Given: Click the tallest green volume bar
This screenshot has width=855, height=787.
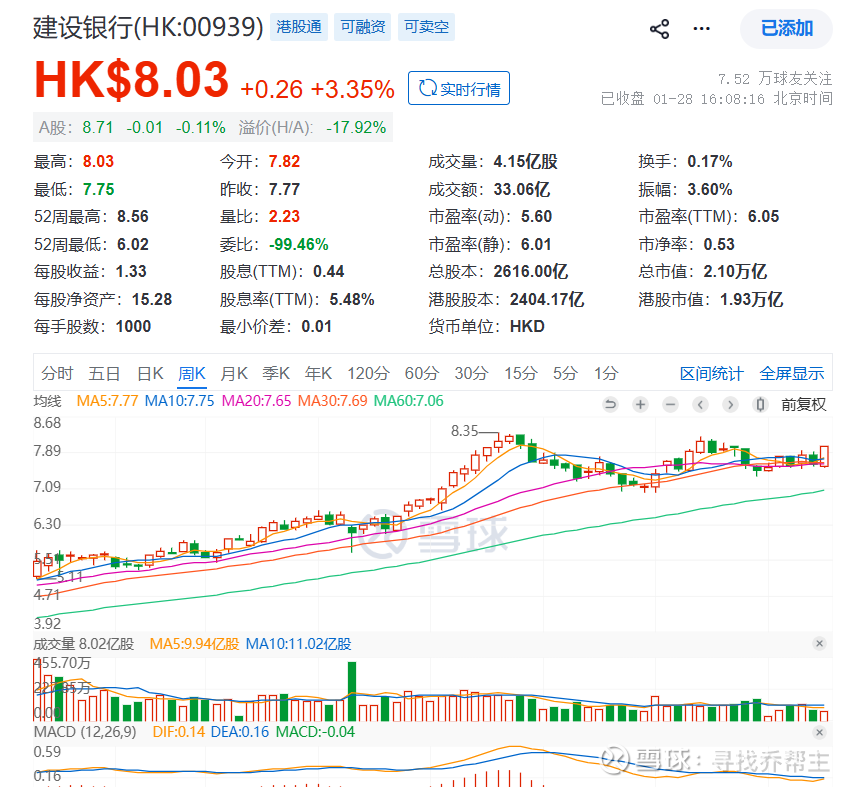Looking at the screenshot, I should pyautogui.click(x=352, y=692).
